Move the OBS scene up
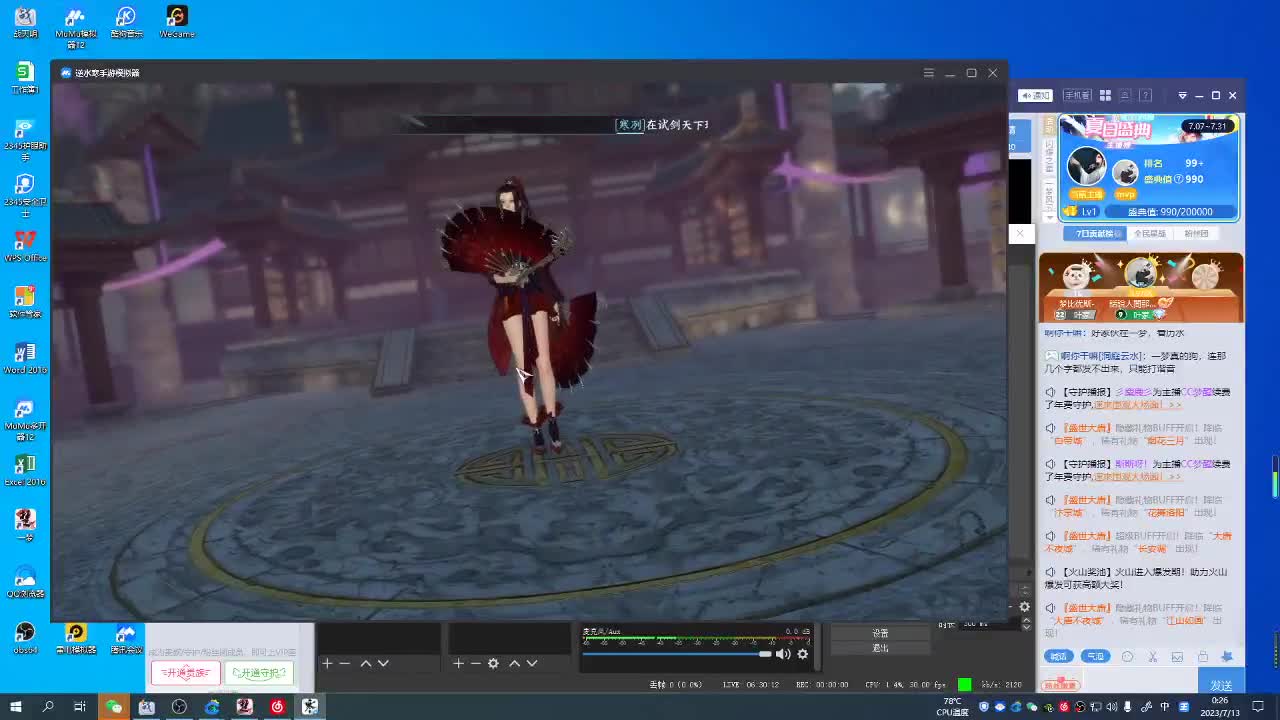 point(365,663)
